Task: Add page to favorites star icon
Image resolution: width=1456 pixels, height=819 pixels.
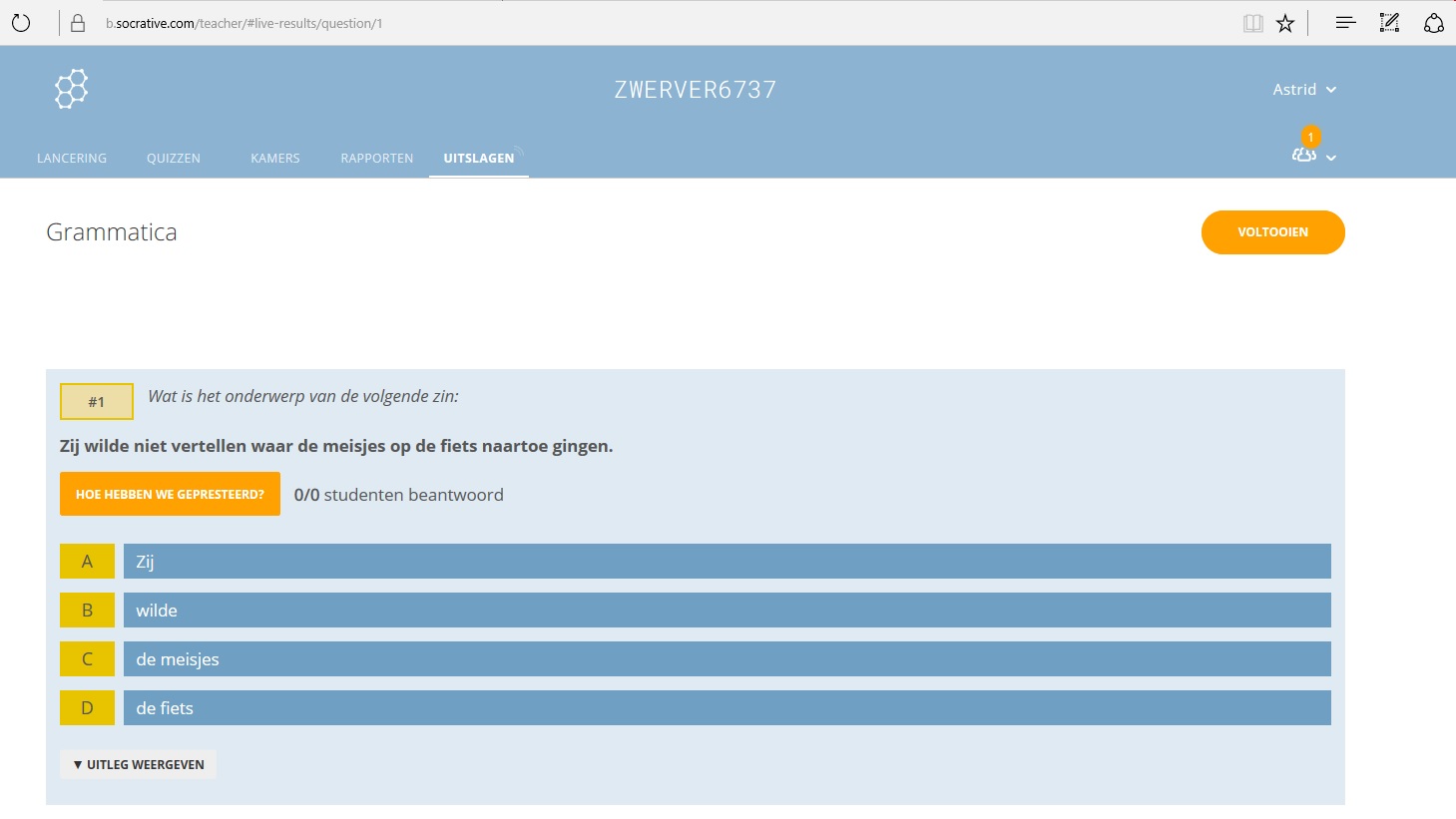Action: [1285, 23]
